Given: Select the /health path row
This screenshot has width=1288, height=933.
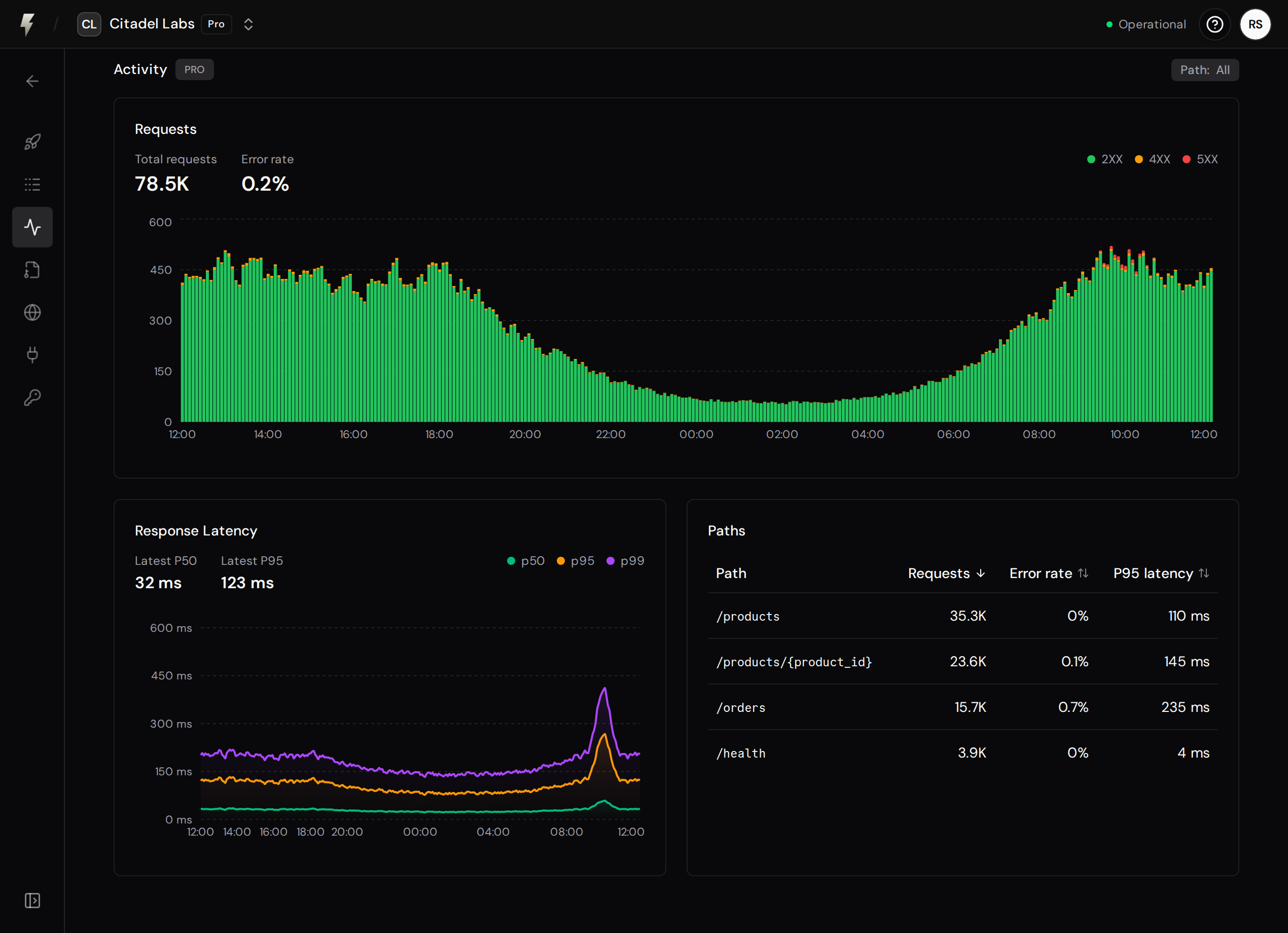Looking at the screenshot, I should point(962,753).
